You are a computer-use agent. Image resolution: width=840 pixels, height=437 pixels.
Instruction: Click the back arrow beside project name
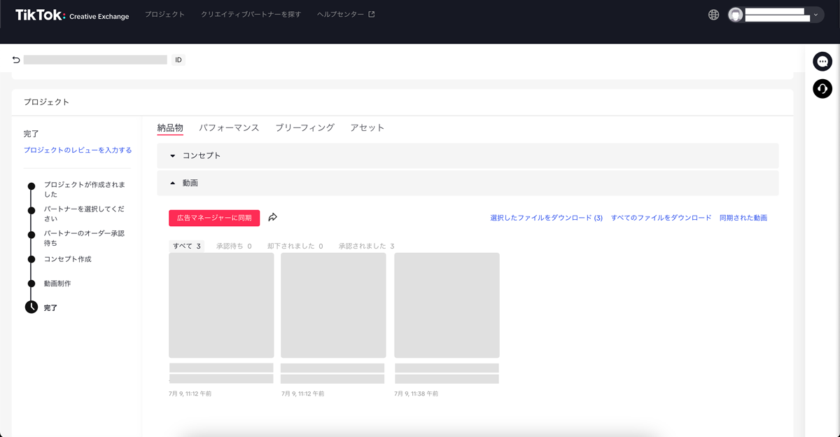tap(16, 60)
